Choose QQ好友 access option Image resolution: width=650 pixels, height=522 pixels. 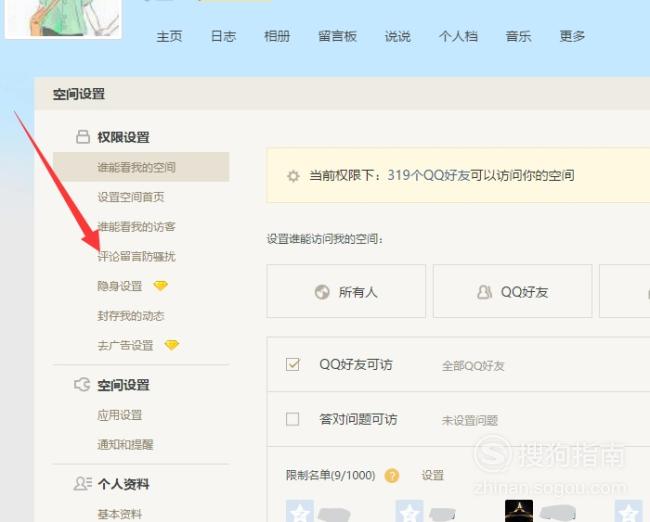click(x=512, y=291)
